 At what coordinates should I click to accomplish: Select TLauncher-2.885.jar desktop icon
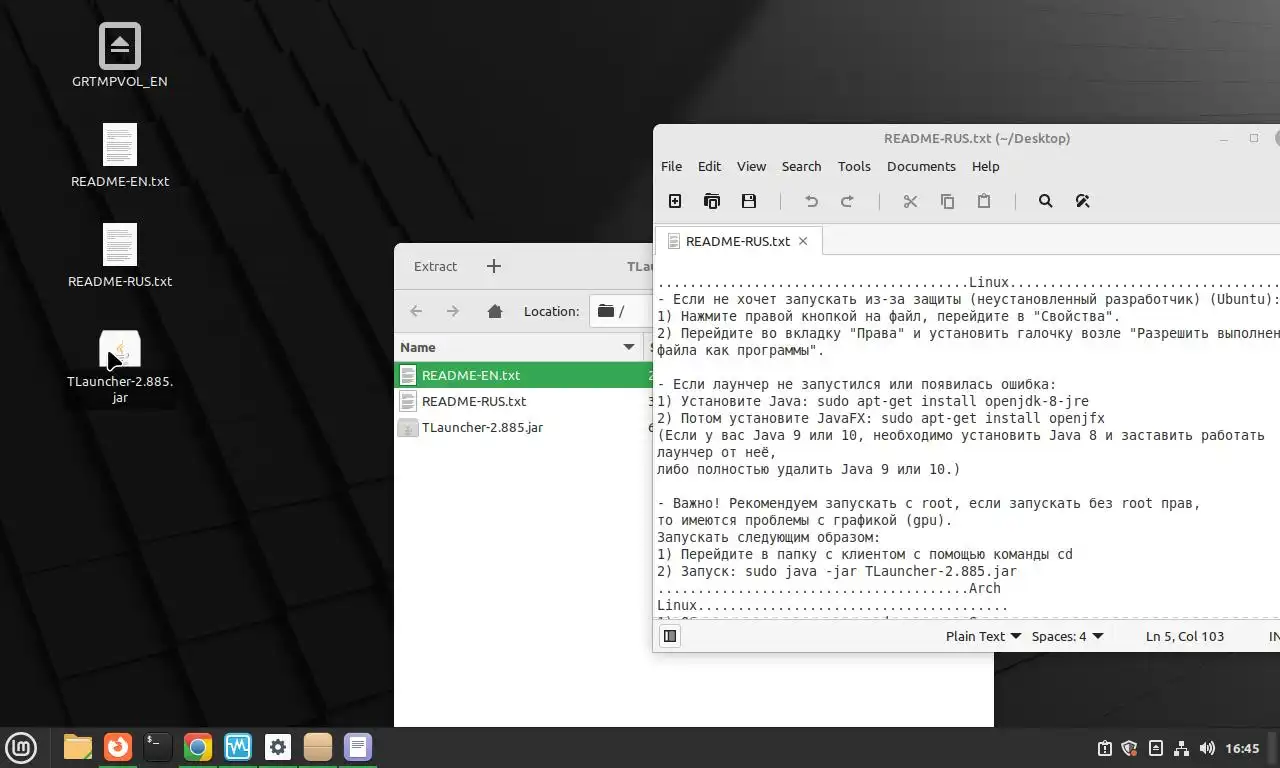tap(120, 366)
